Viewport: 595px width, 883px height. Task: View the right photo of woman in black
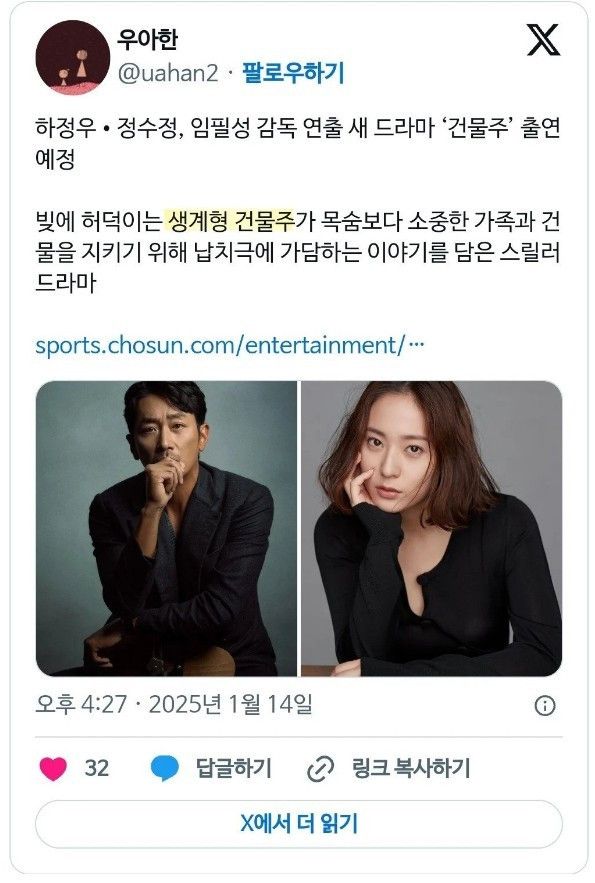pyautogui.click(x=432, y=528)
